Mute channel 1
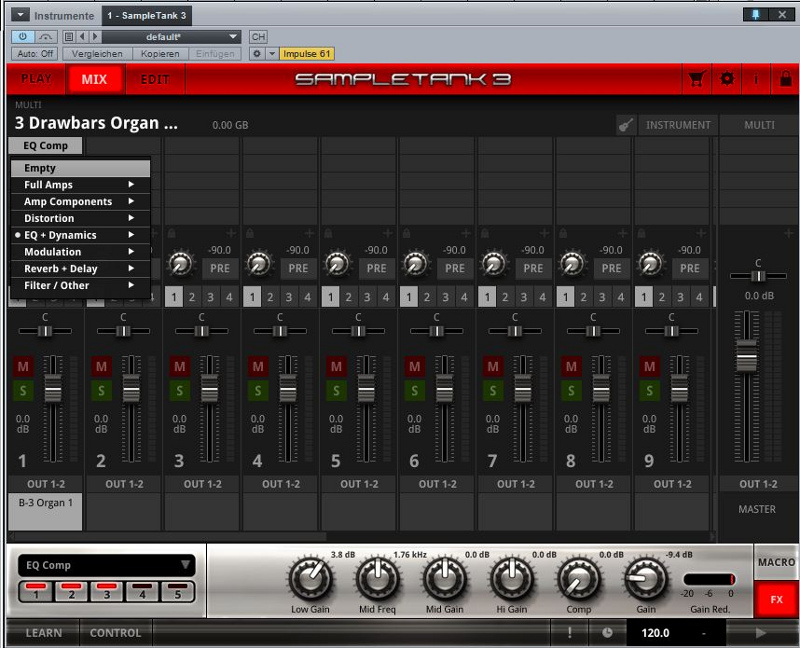800x648 pixels. (23, 366)
